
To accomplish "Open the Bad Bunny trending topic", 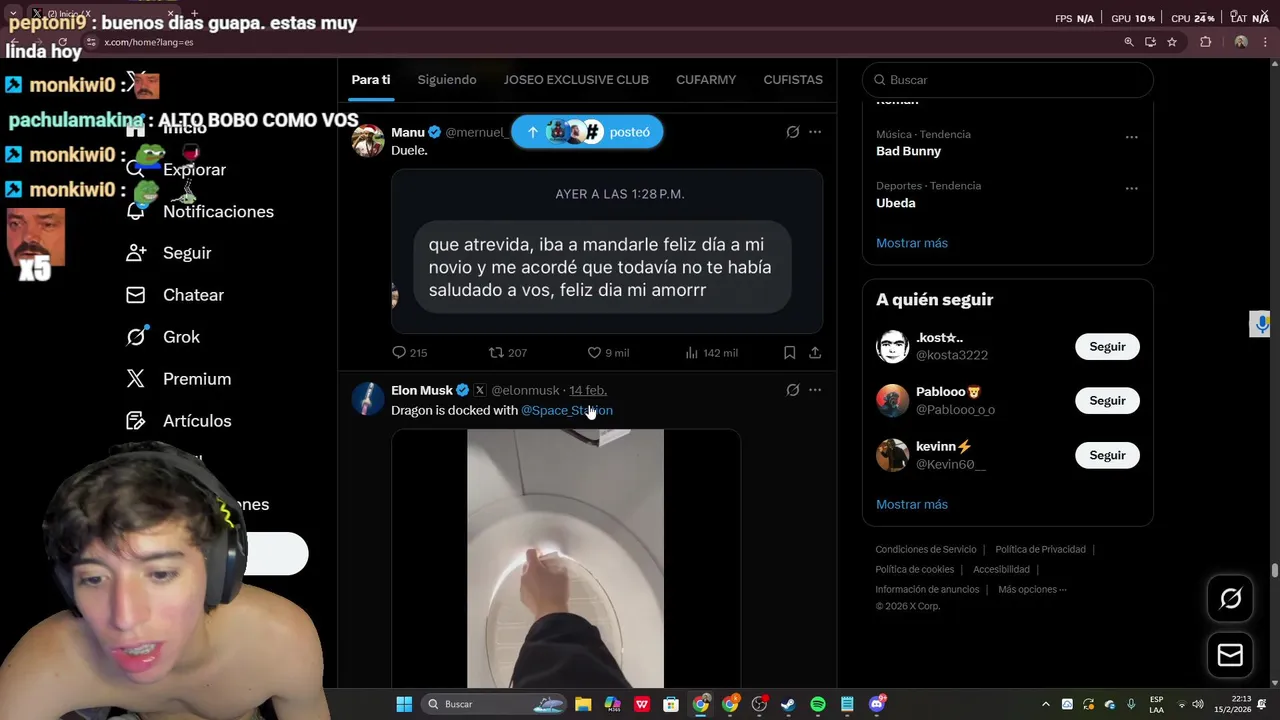I will click(909, 151).
